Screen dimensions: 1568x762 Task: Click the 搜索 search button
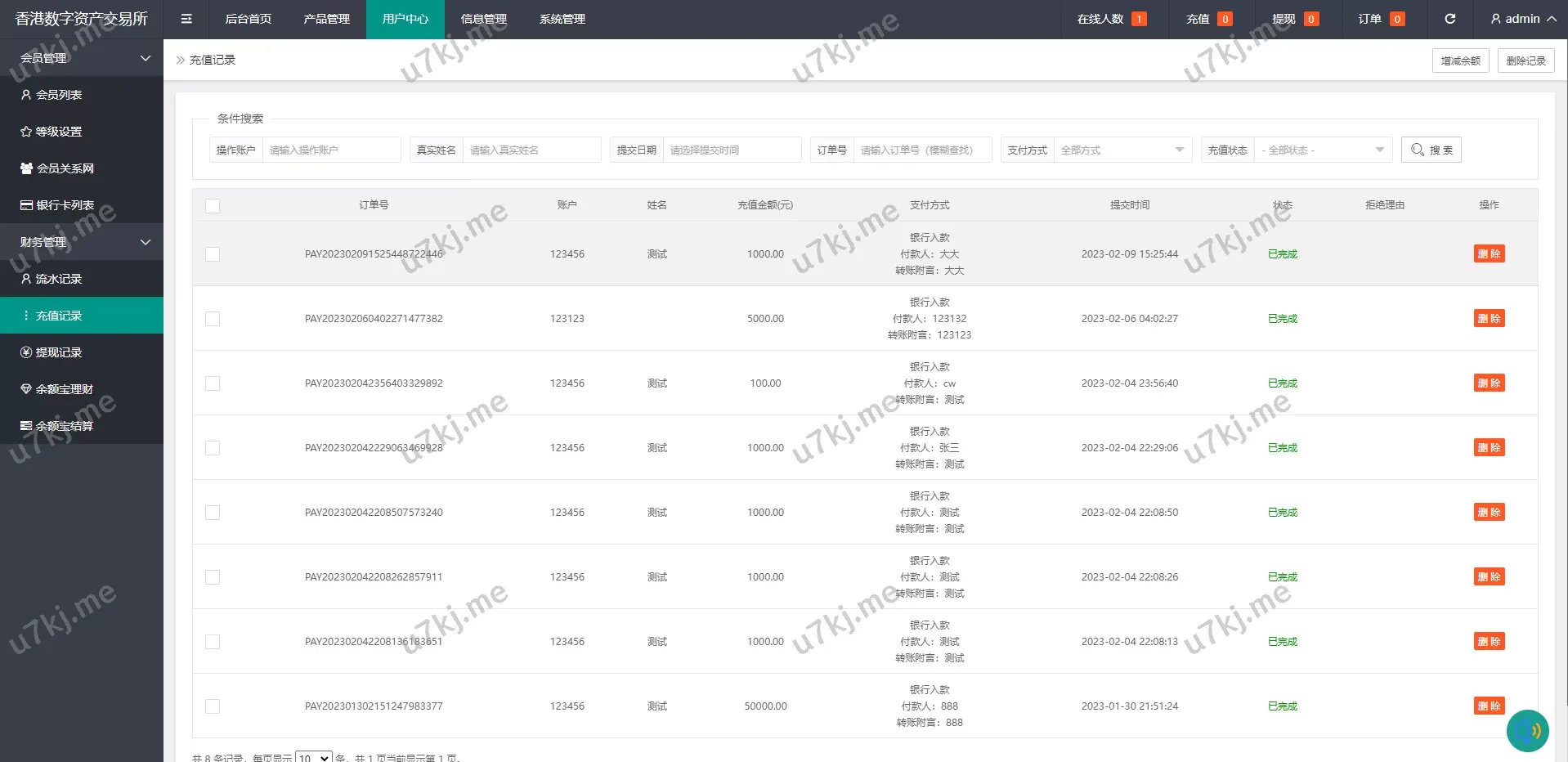[x=1431, y=150]
